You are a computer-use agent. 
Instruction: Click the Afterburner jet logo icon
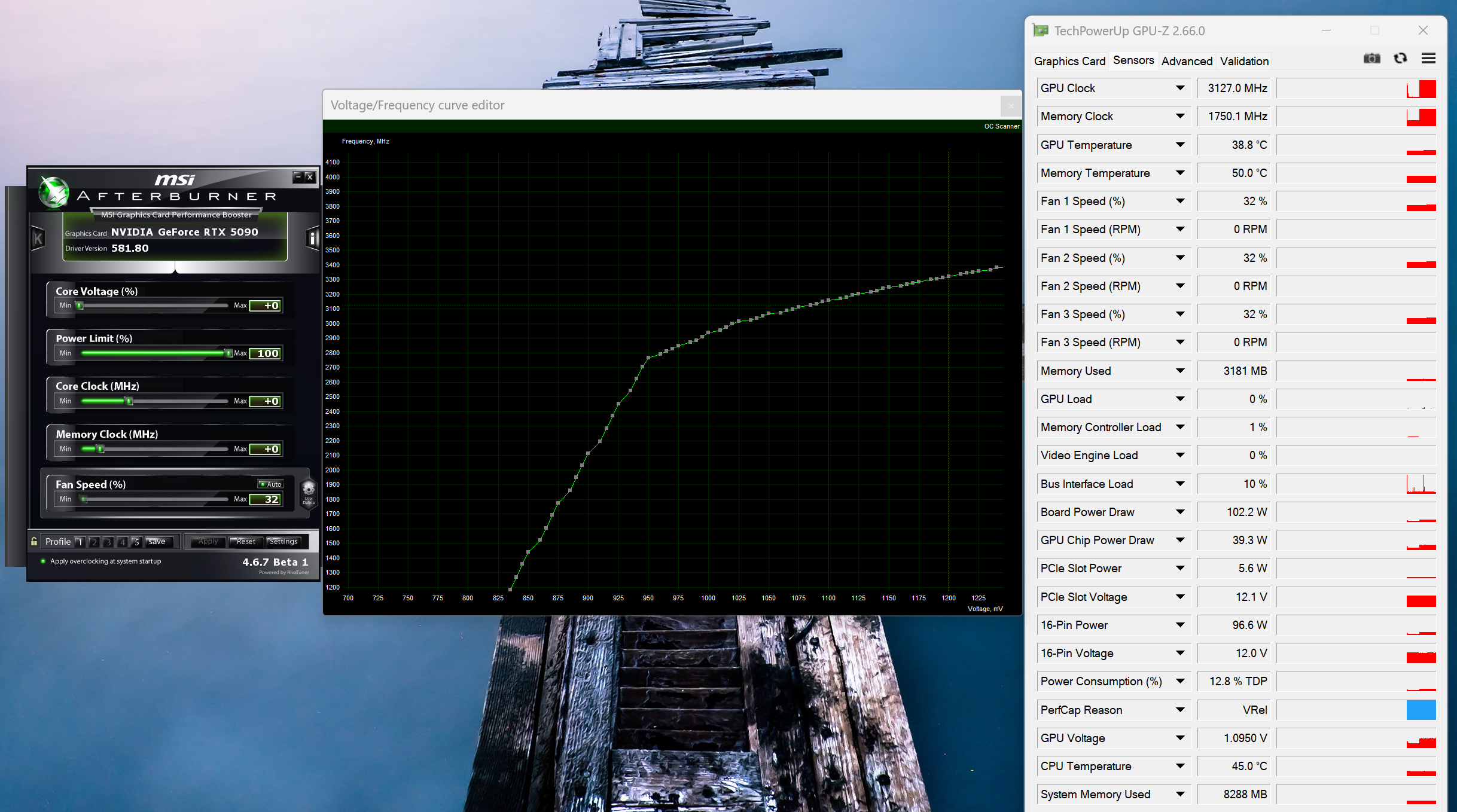tap(54, 192)
